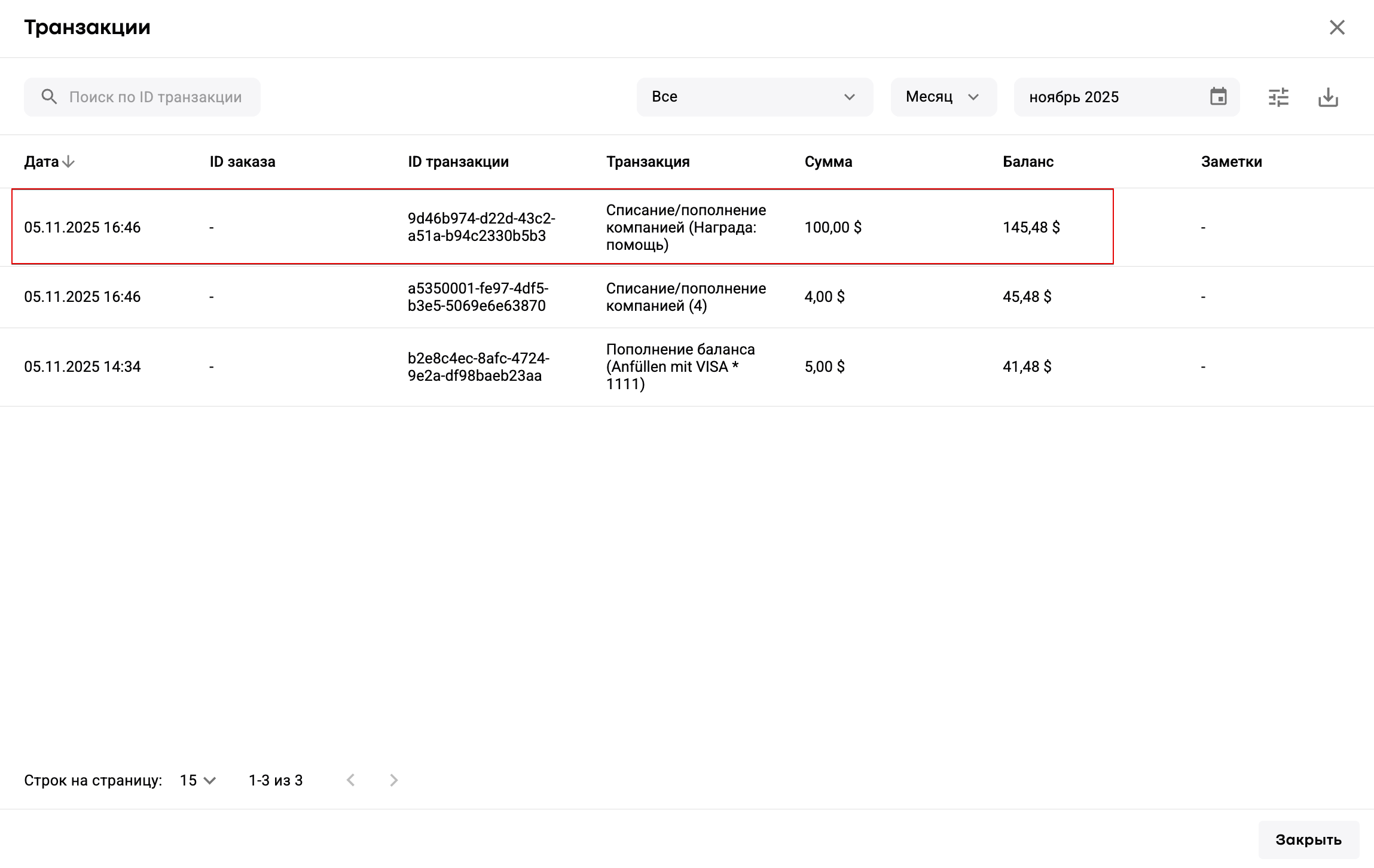Click the Баланс column header
Image resolution: width=1374 pixels, height=868 pixels.
point(1028,161)
